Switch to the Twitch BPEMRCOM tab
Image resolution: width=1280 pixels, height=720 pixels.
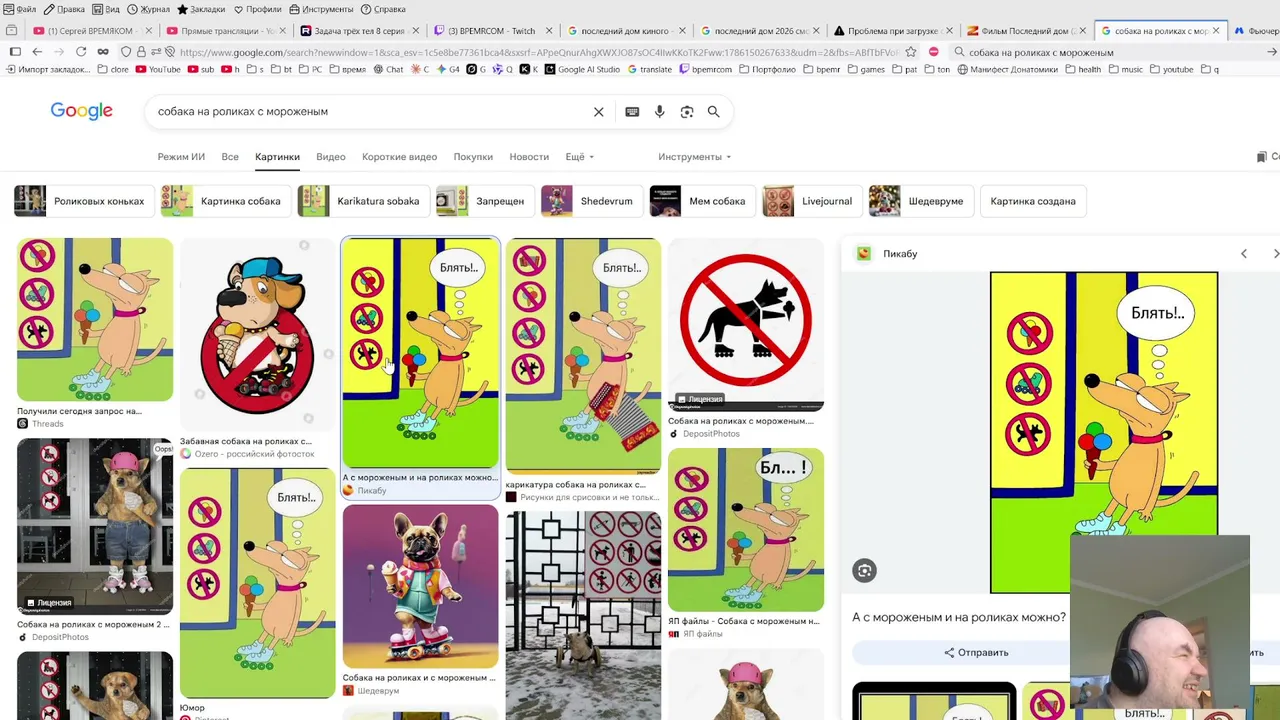pos(491,31)
